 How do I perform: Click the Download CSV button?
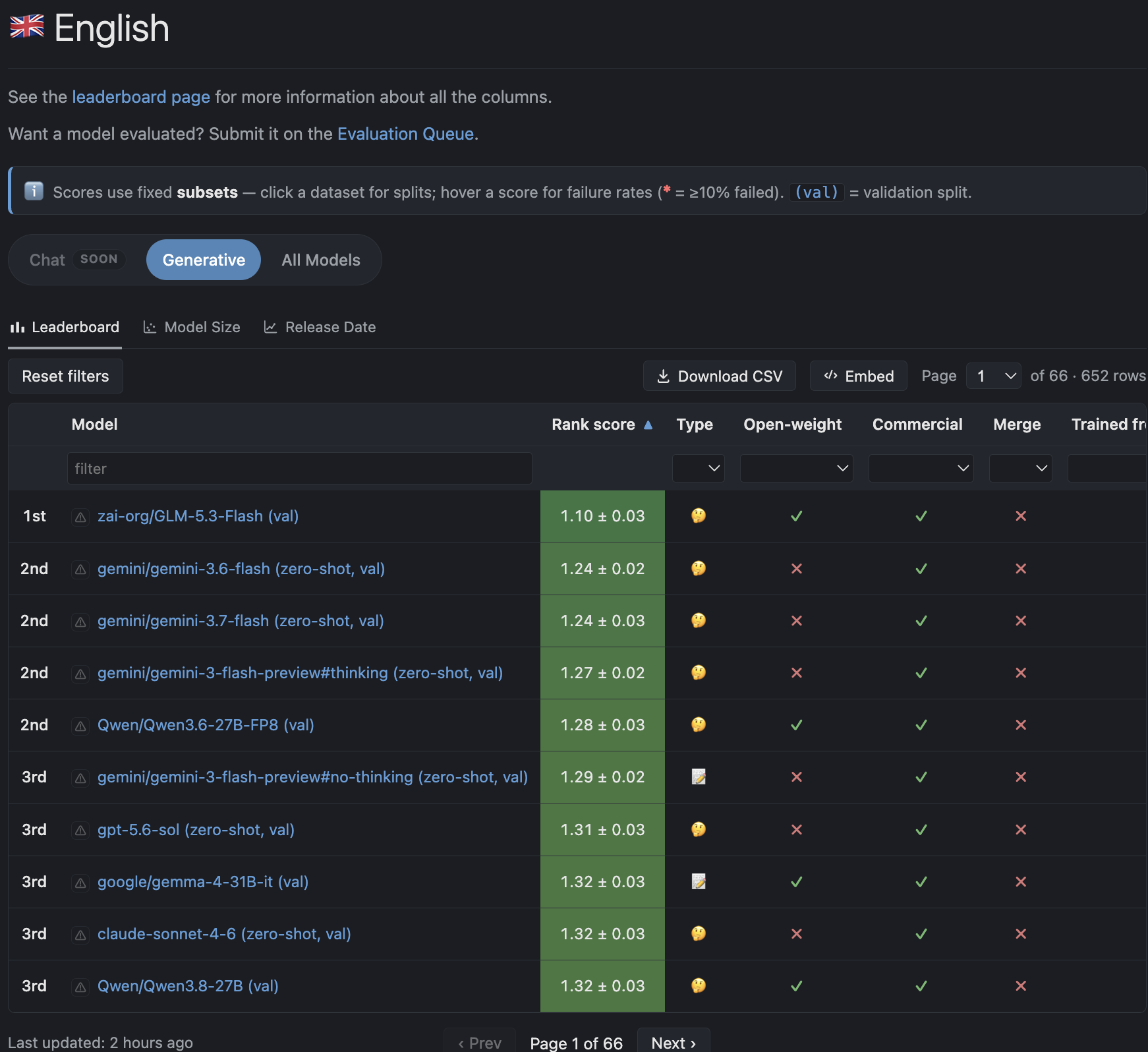tap(720, 376)
